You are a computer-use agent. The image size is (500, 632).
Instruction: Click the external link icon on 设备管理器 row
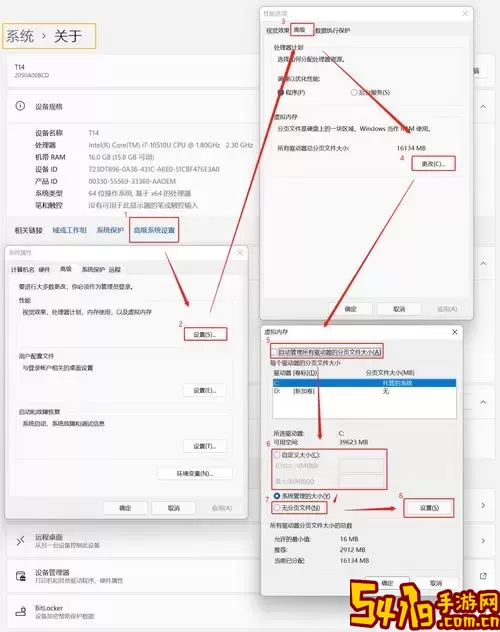click(483, 576)
